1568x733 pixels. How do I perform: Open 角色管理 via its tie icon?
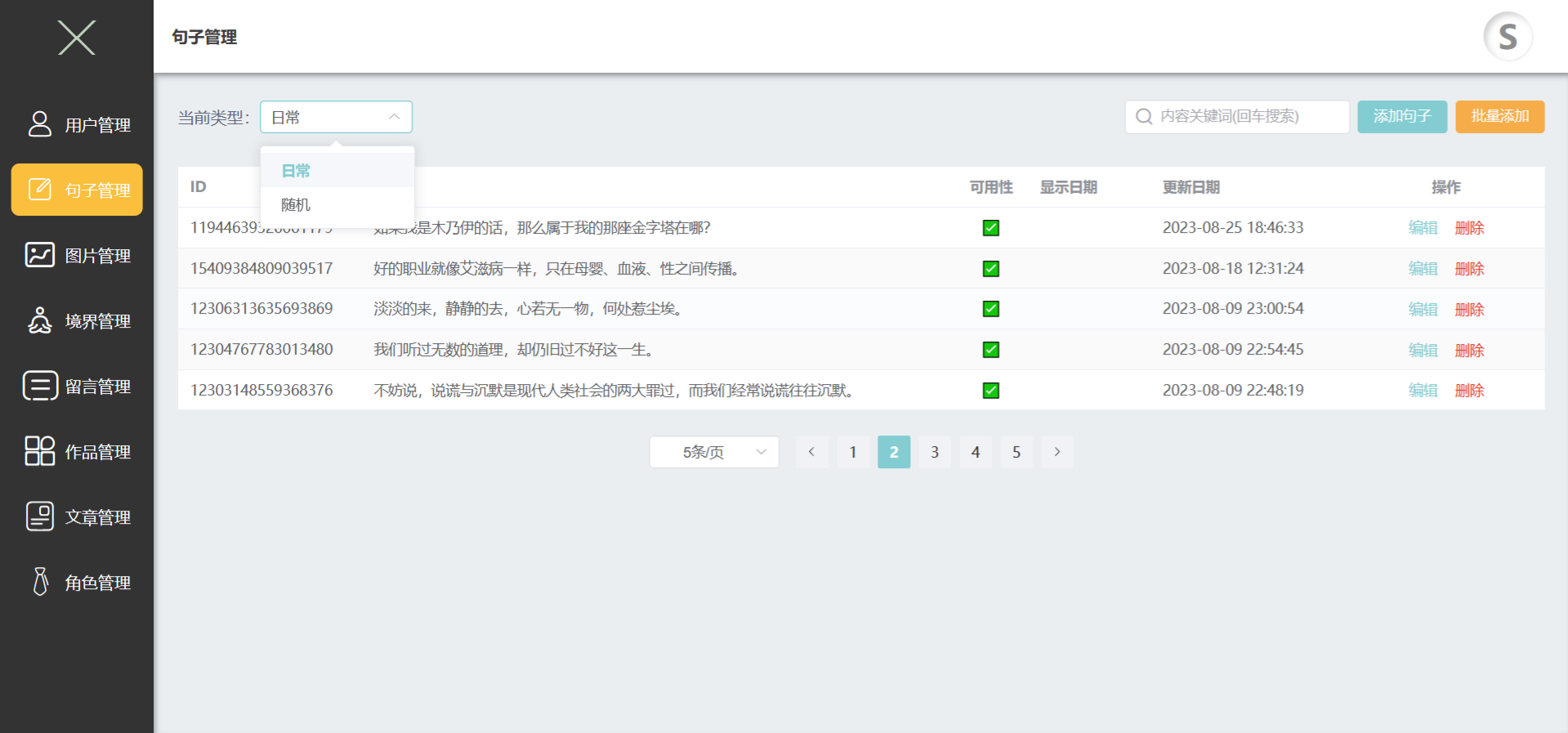[40, 582]
